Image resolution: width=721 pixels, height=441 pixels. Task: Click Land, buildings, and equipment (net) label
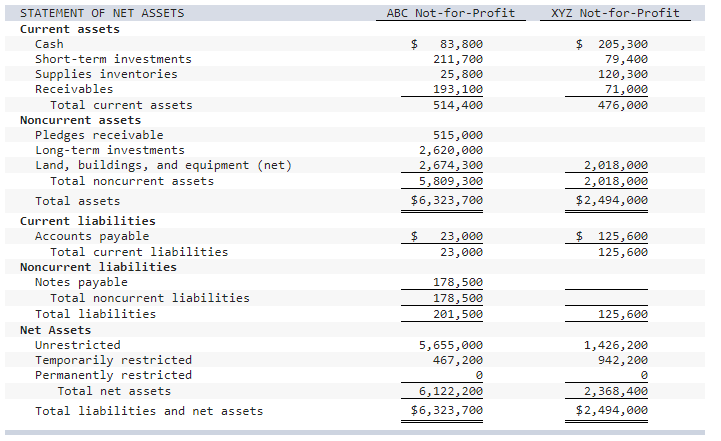[x=163, y=165]
